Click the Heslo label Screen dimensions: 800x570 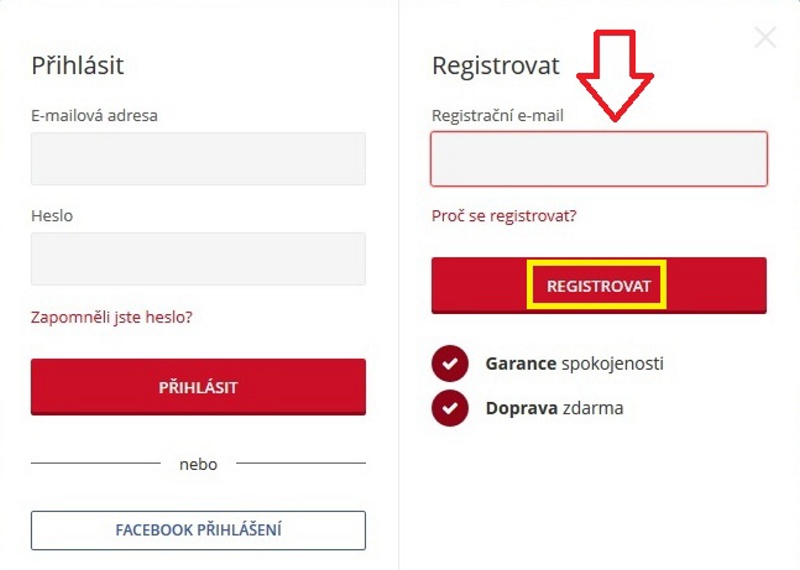click(x=52, y=215)
